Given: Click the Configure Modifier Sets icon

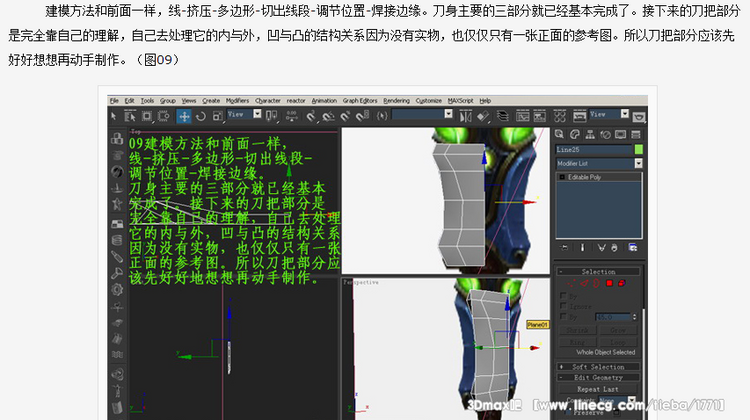Looking at the screenshot, I should 633,247.
